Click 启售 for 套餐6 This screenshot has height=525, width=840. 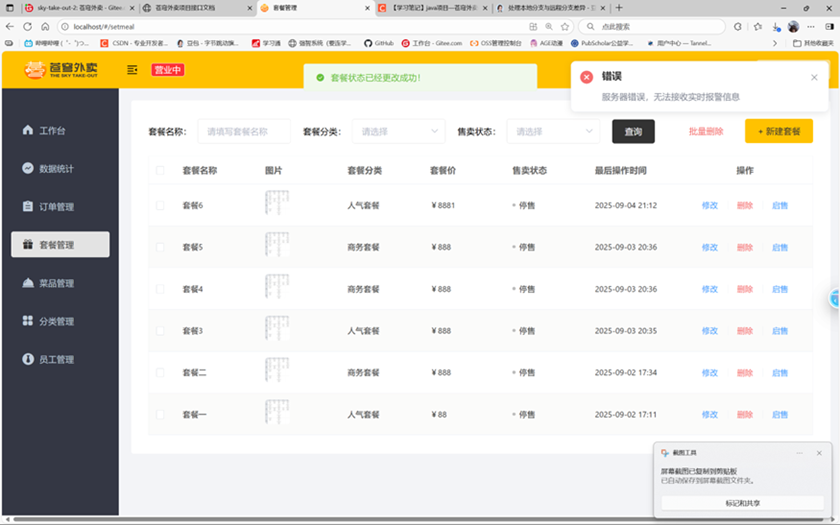click(779, 205)
